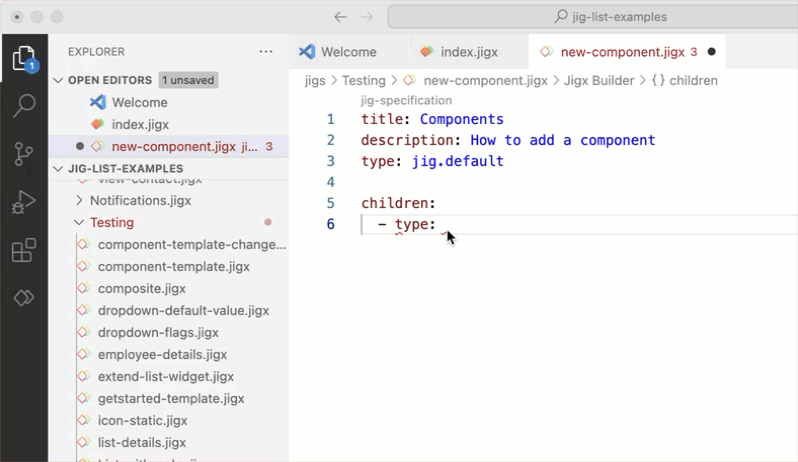798x462 pixels.
Task: Collapse the Testing folder
Action: coord(112,222)
